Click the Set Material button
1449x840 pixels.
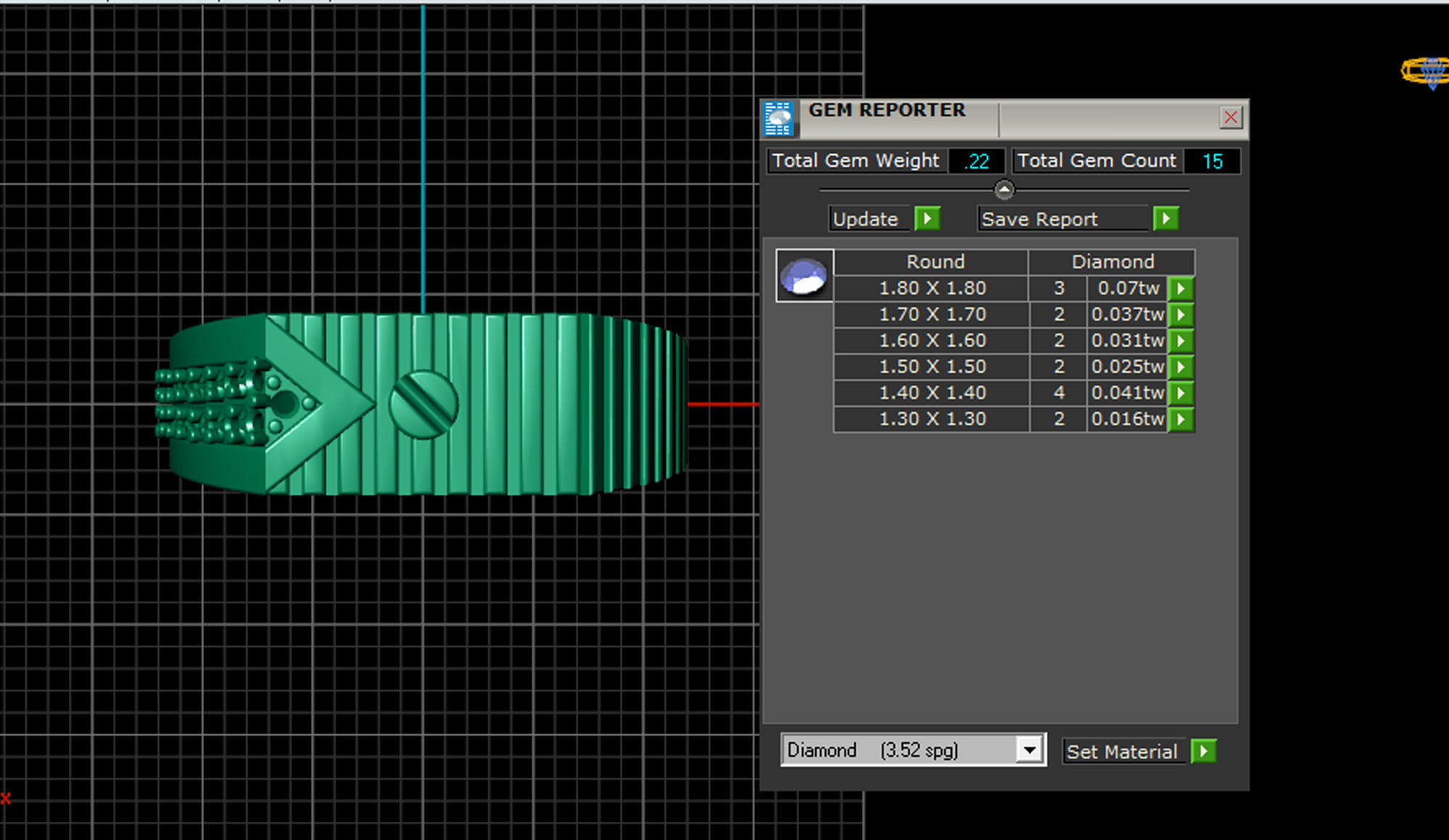coord(1122,752)
